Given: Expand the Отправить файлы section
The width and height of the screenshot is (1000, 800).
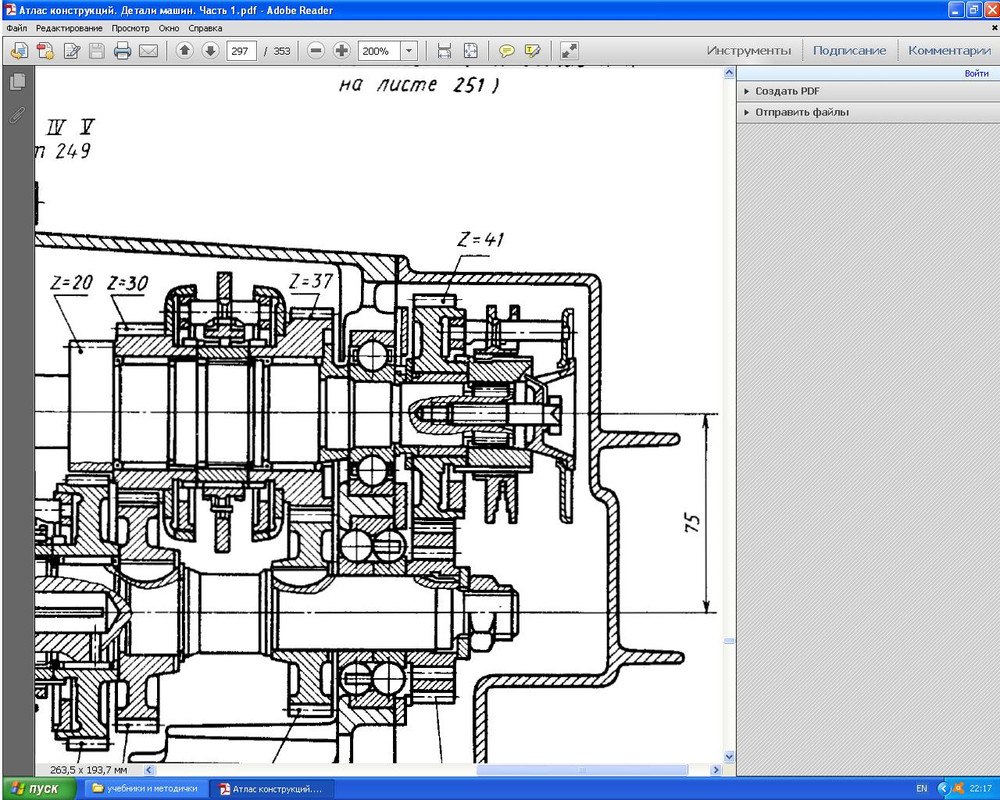Looking at the screenshot, I should [801, 112].
